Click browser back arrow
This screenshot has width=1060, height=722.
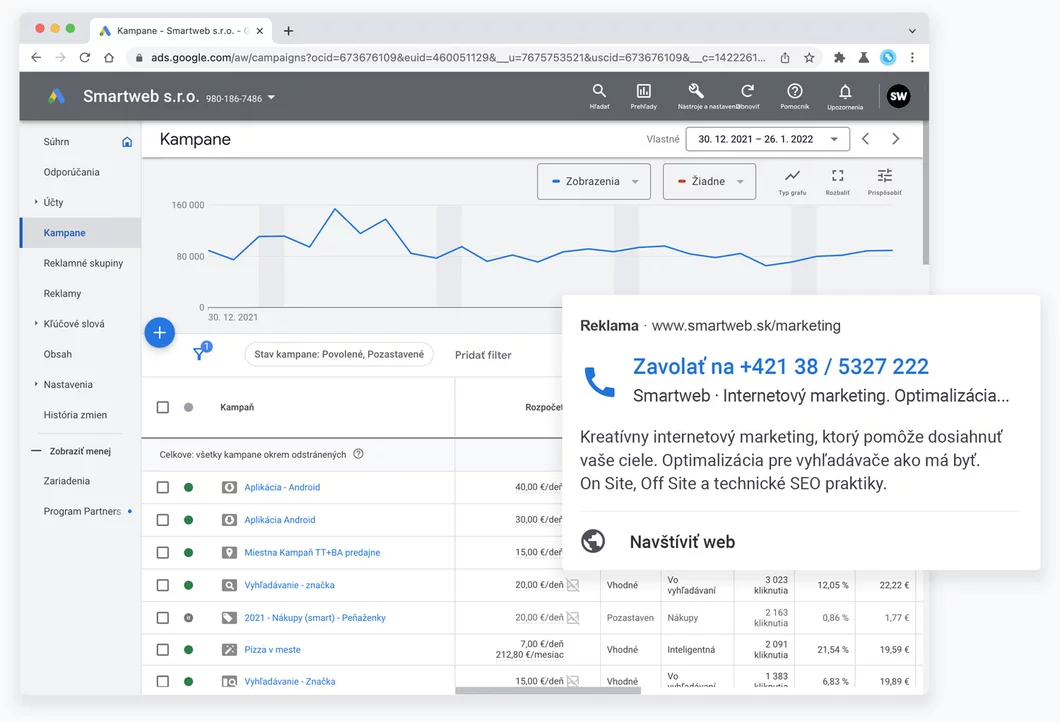click(x=37, y=57)
